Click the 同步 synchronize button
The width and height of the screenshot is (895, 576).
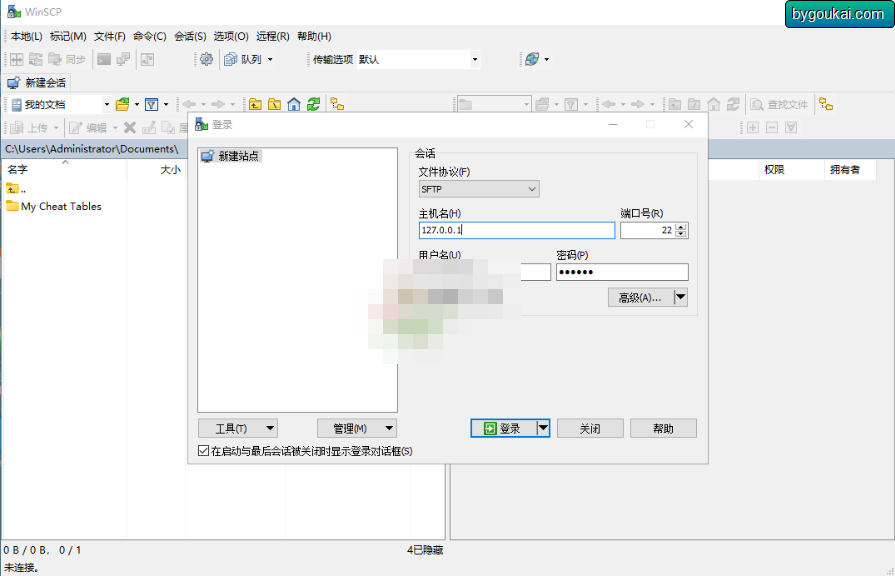[x=67, y=59]
